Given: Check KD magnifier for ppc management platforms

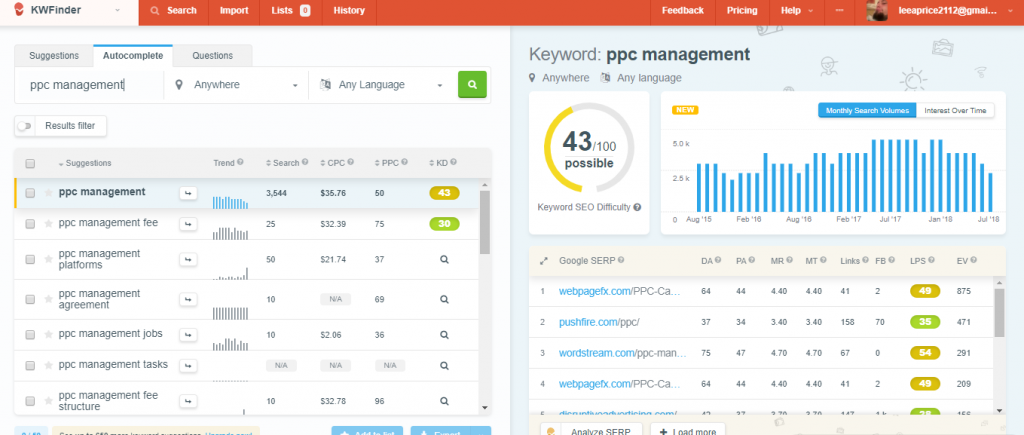Looking at the screenshot, I should pos(444,259).
